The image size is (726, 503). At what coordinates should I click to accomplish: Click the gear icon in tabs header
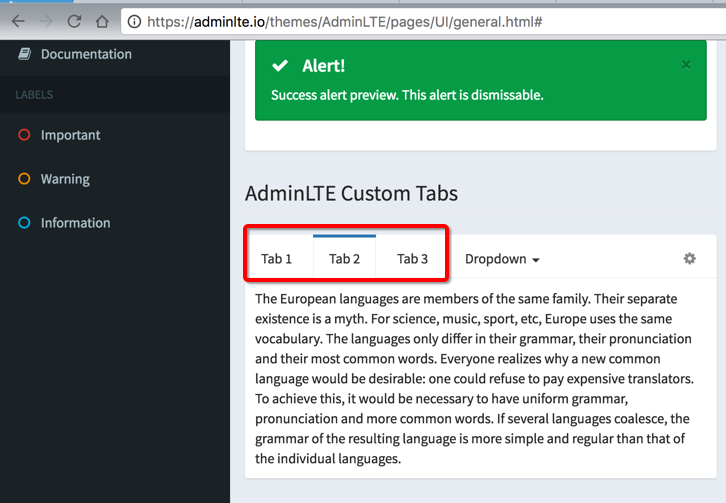(689, 258)
